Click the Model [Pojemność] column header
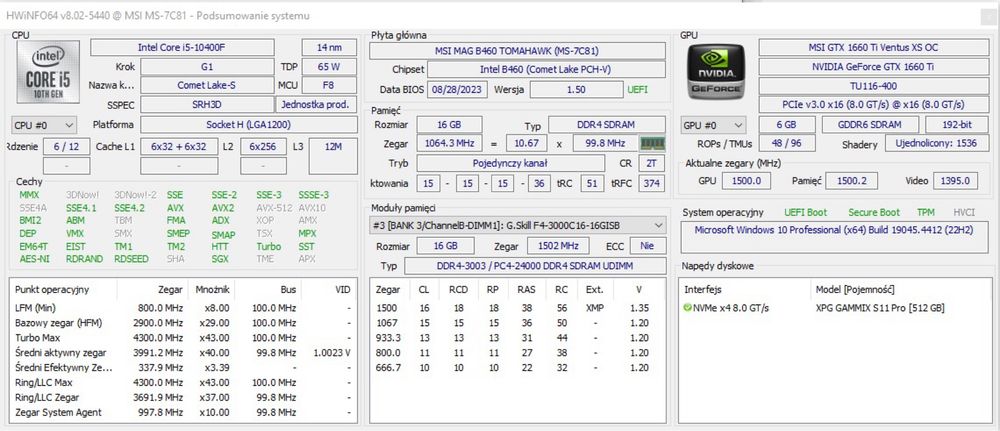Viewport: 1000px width, 431px height. pos(855,289)
